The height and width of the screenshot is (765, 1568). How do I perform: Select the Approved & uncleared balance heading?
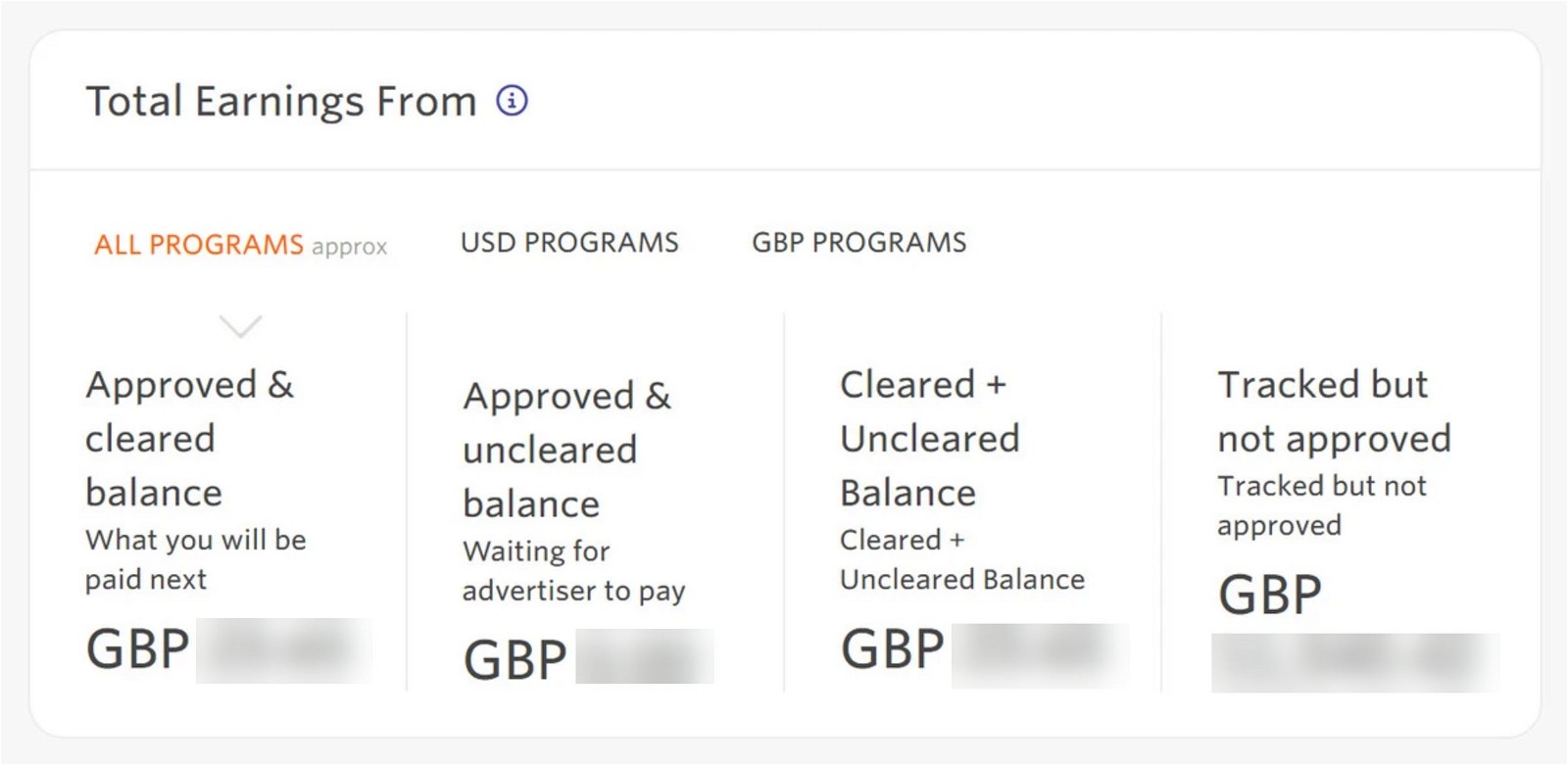pos(566,450)
